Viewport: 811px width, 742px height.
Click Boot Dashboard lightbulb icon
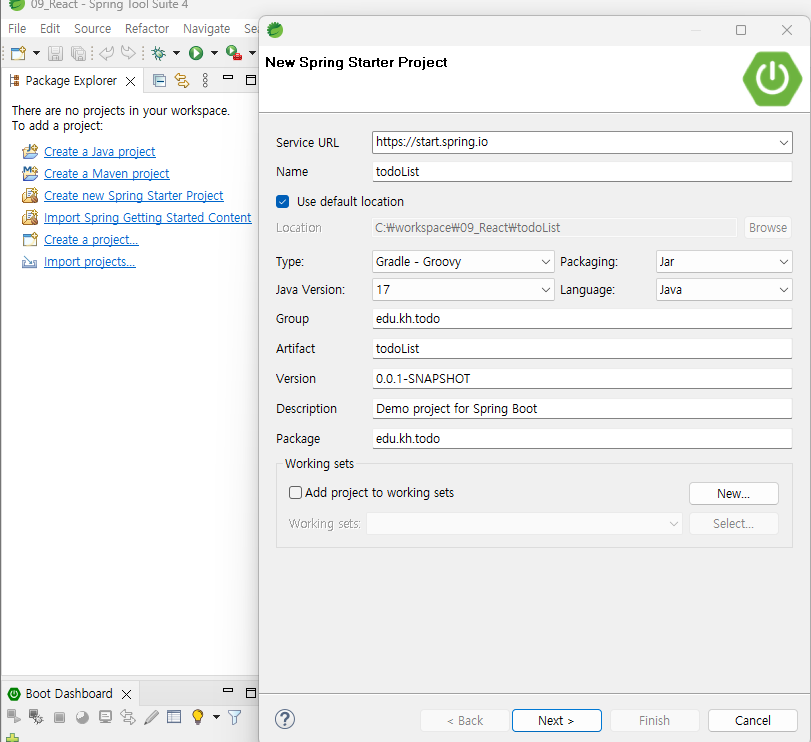click(198, 717)
